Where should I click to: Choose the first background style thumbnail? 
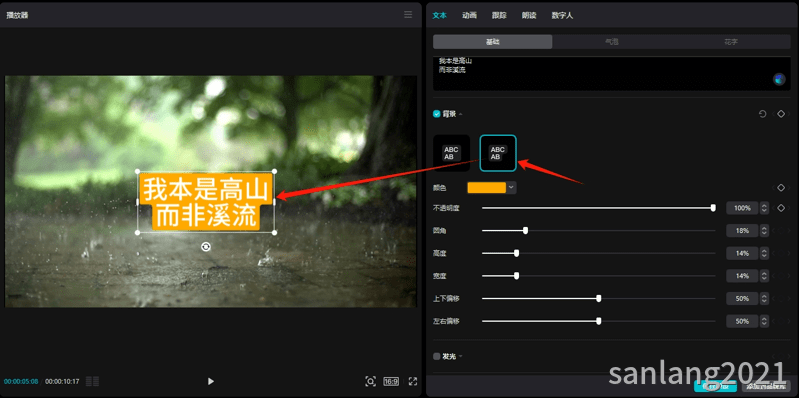click(451, 153)
